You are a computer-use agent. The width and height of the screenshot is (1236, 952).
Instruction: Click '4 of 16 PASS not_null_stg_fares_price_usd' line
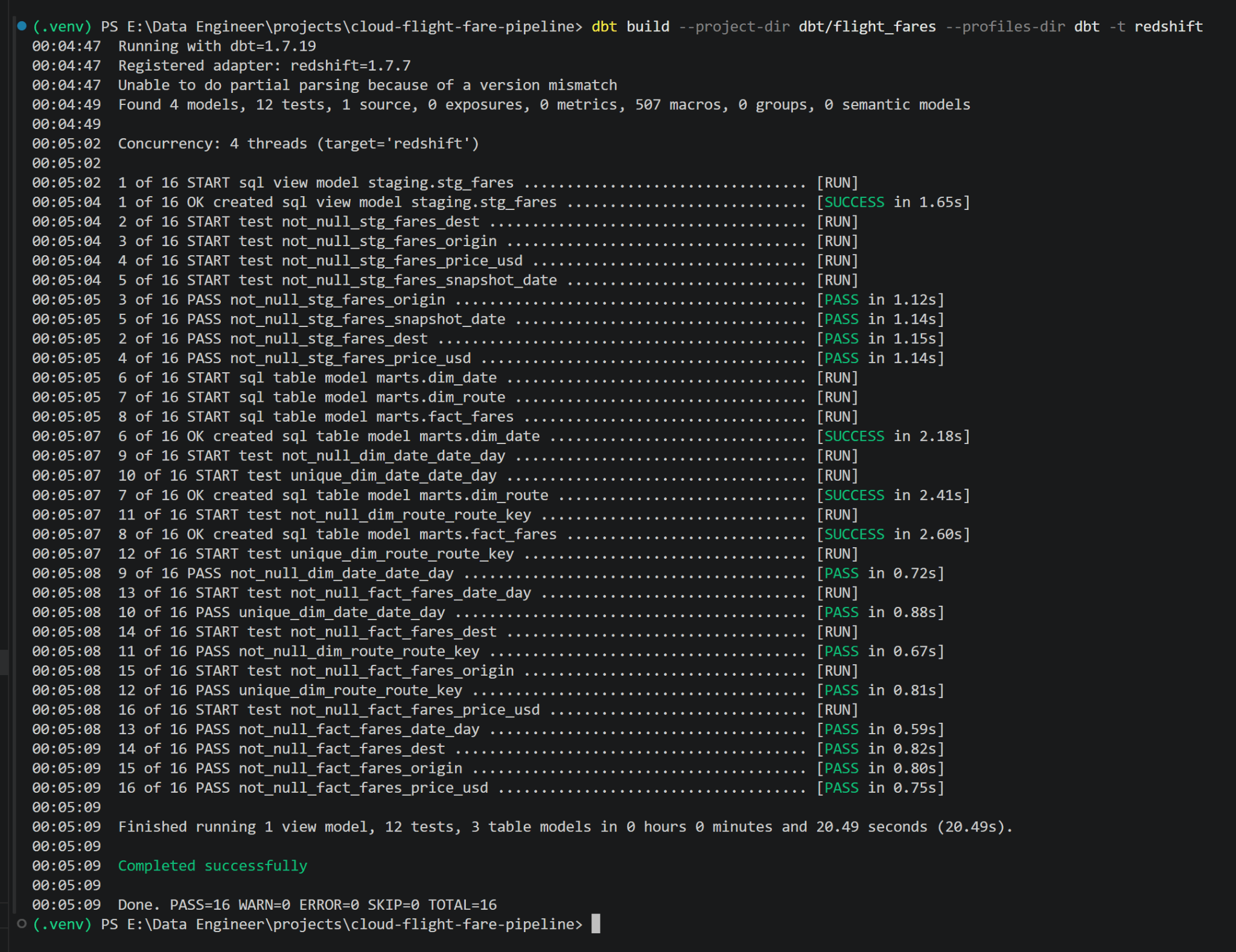295,358
